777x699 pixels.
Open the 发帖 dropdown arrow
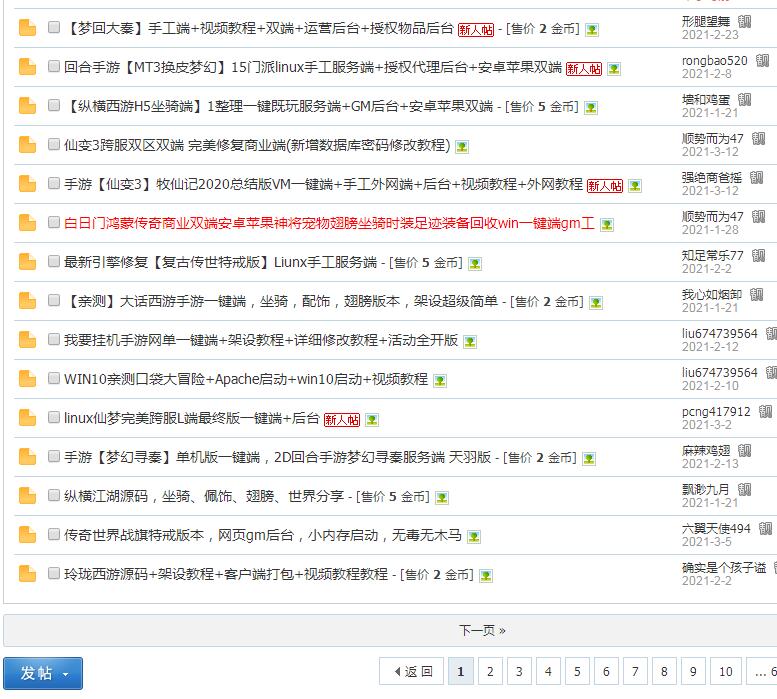67,673
